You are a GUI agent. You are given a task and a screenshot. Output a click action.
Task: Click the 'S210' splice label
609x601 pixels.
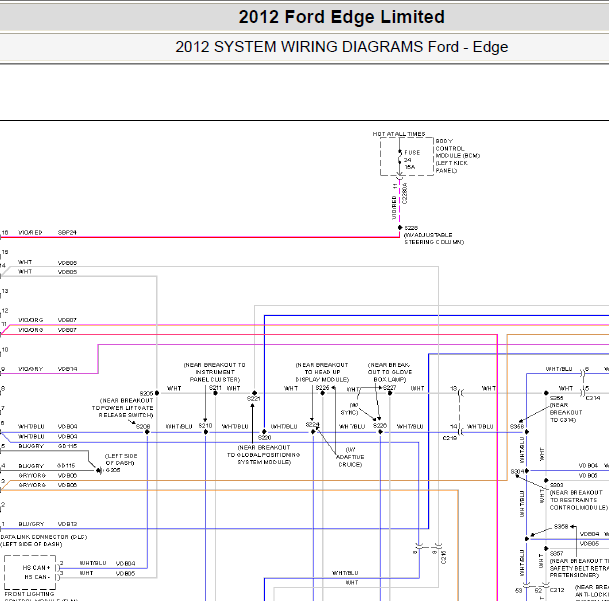pos(205,426)
